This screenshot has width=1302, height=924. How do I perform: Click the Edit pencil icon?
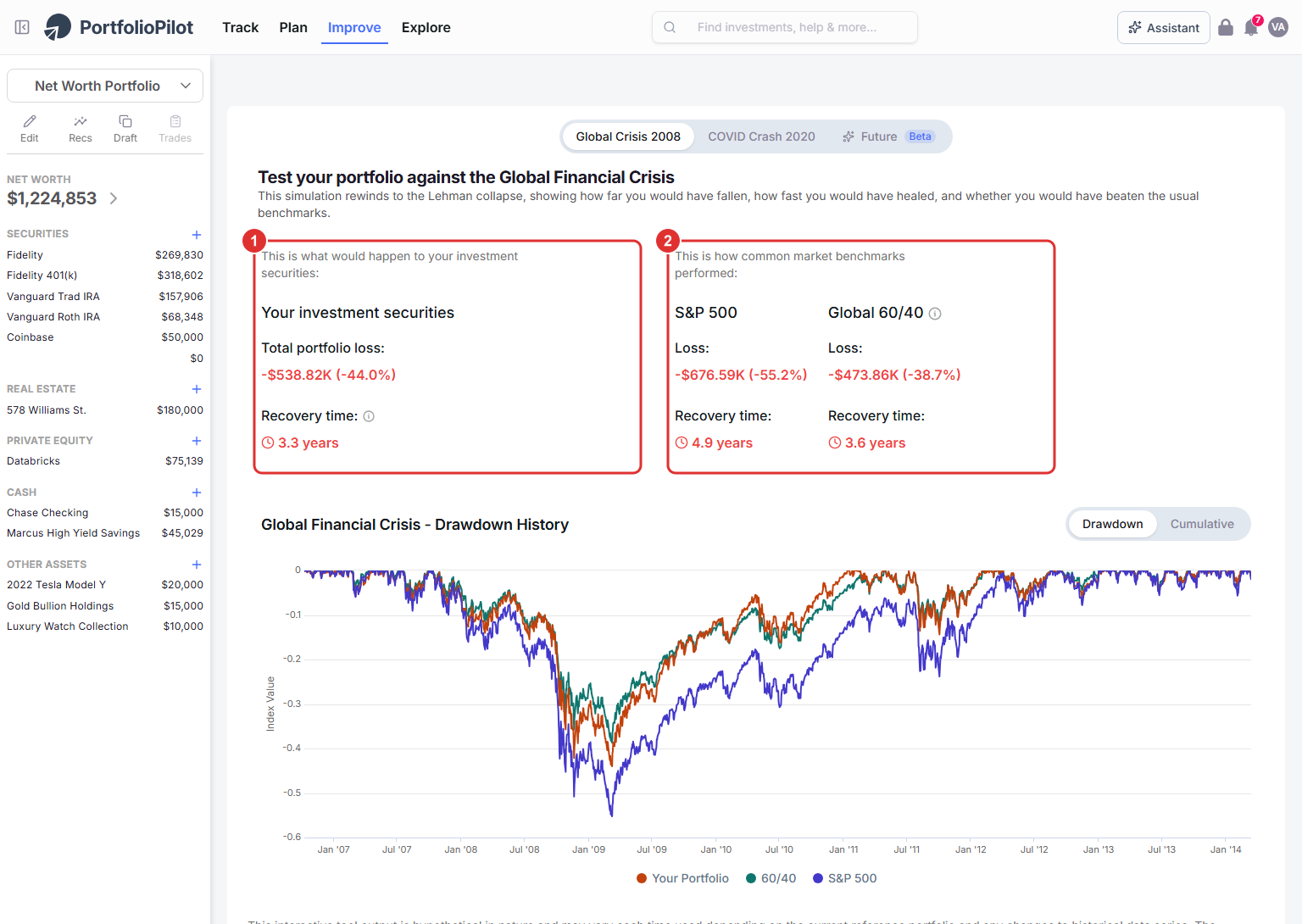[30, 121]
